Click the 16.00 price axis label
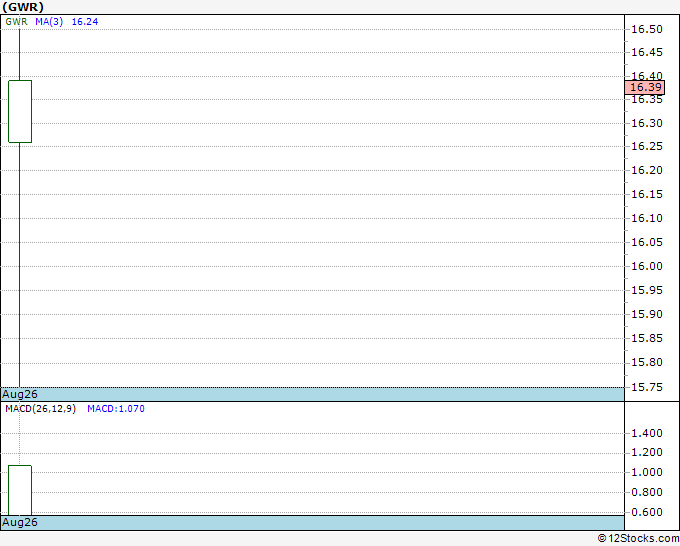Viewport: 680px width, 546px height. click(x=647, y=266)
